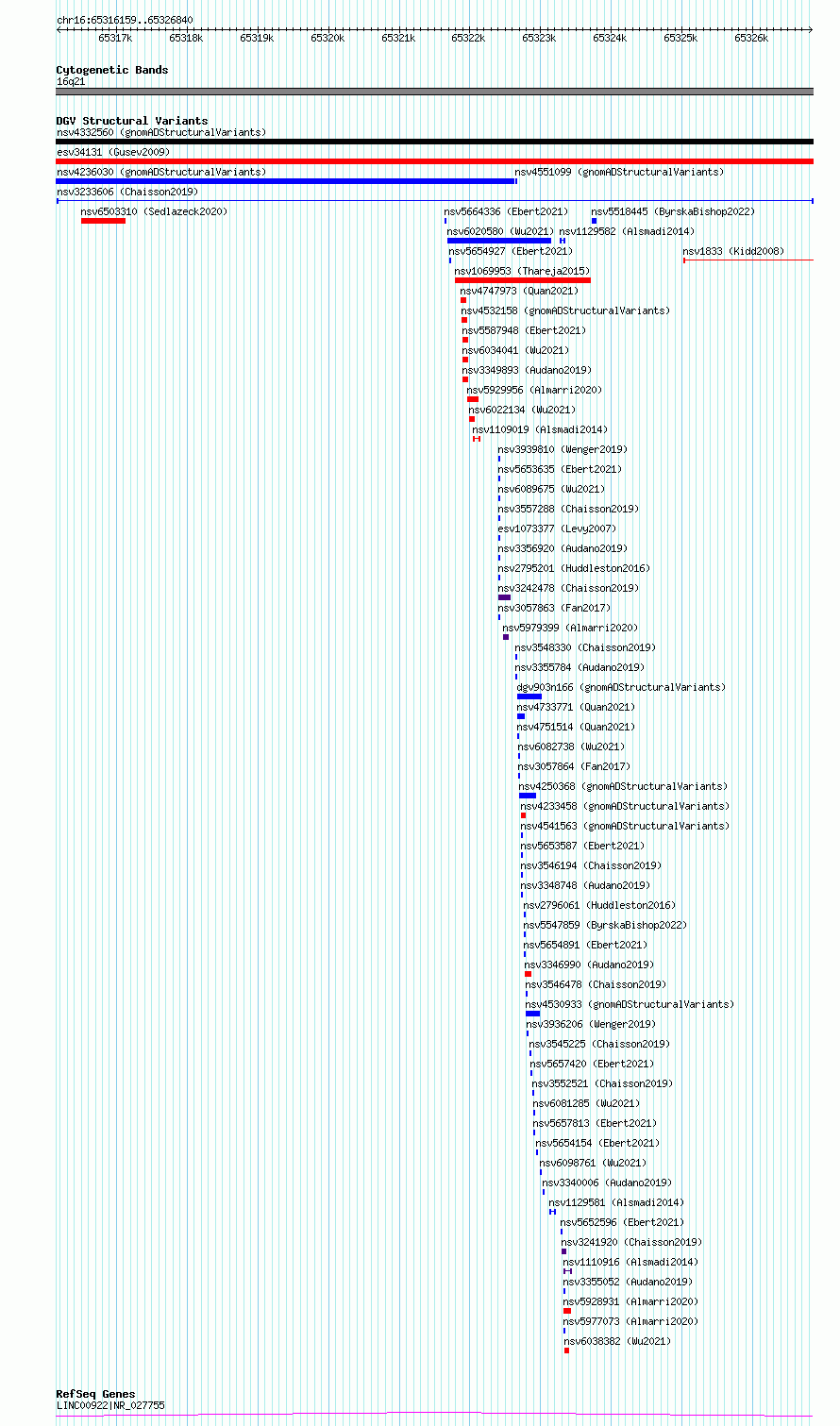Image resolution: width=840 pixels, height=1426 pixels.
Task: Select the nsv6503310 red feature bar
Action: click(x=103, y=221)
